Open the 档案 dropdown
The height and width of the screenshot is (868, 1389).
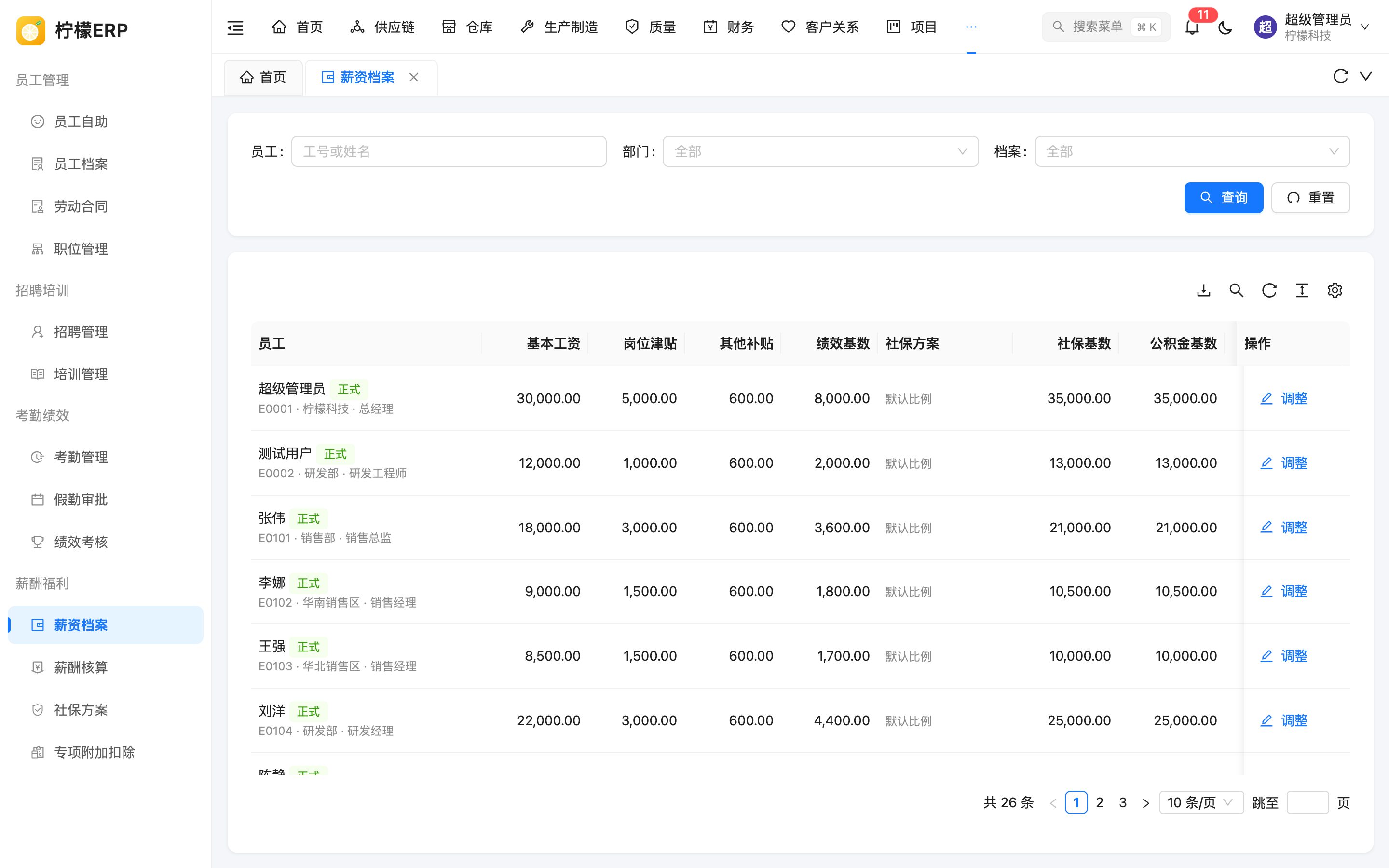click(x=1192, y=151)
